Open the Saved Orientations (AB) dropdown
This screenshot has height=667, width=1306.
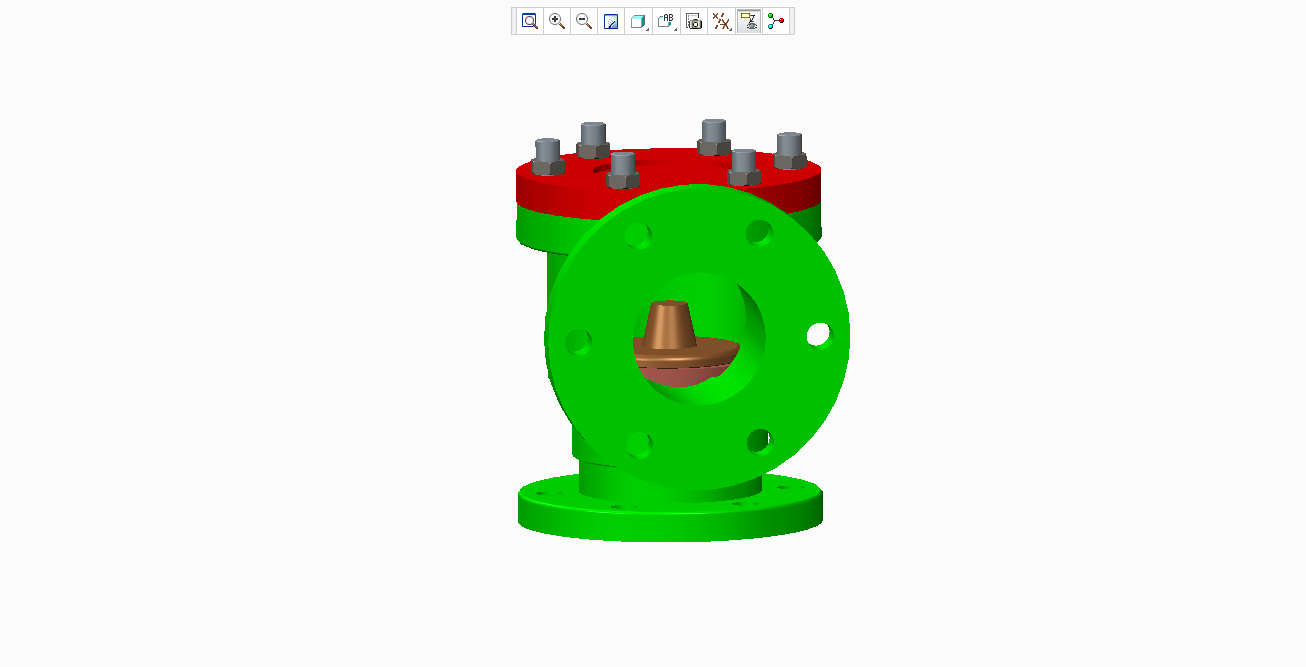point(667,21)
